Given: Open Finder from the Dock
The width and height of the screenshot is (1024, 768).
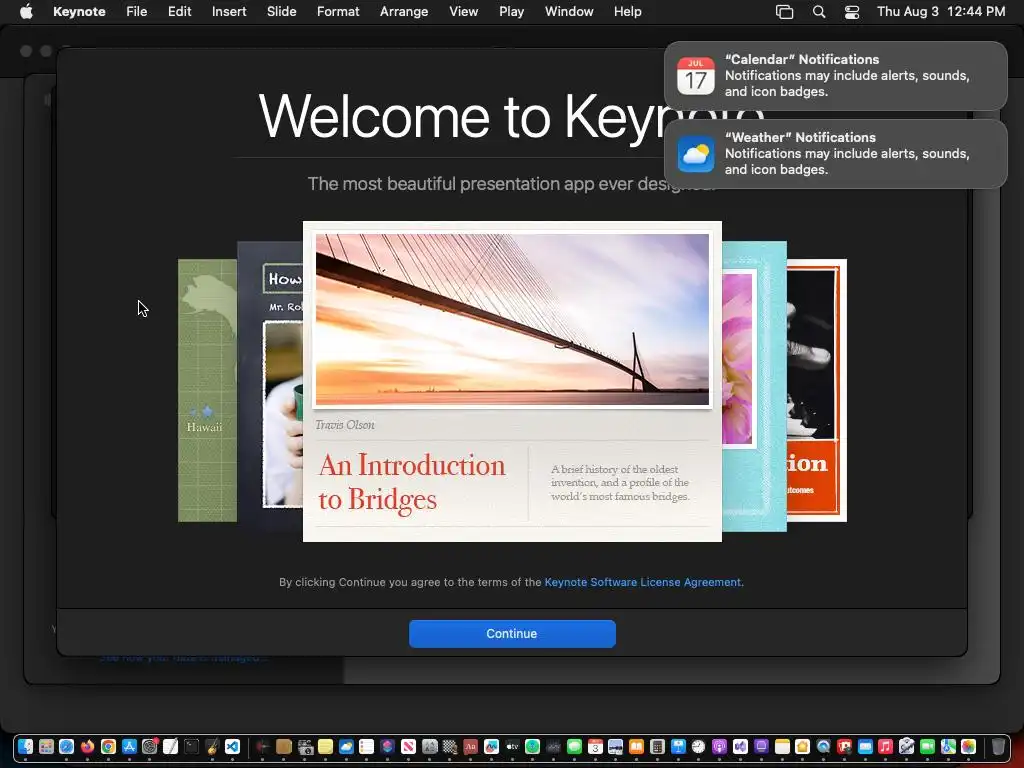Looking at the screenshot, I should click(x=25, y=746).
